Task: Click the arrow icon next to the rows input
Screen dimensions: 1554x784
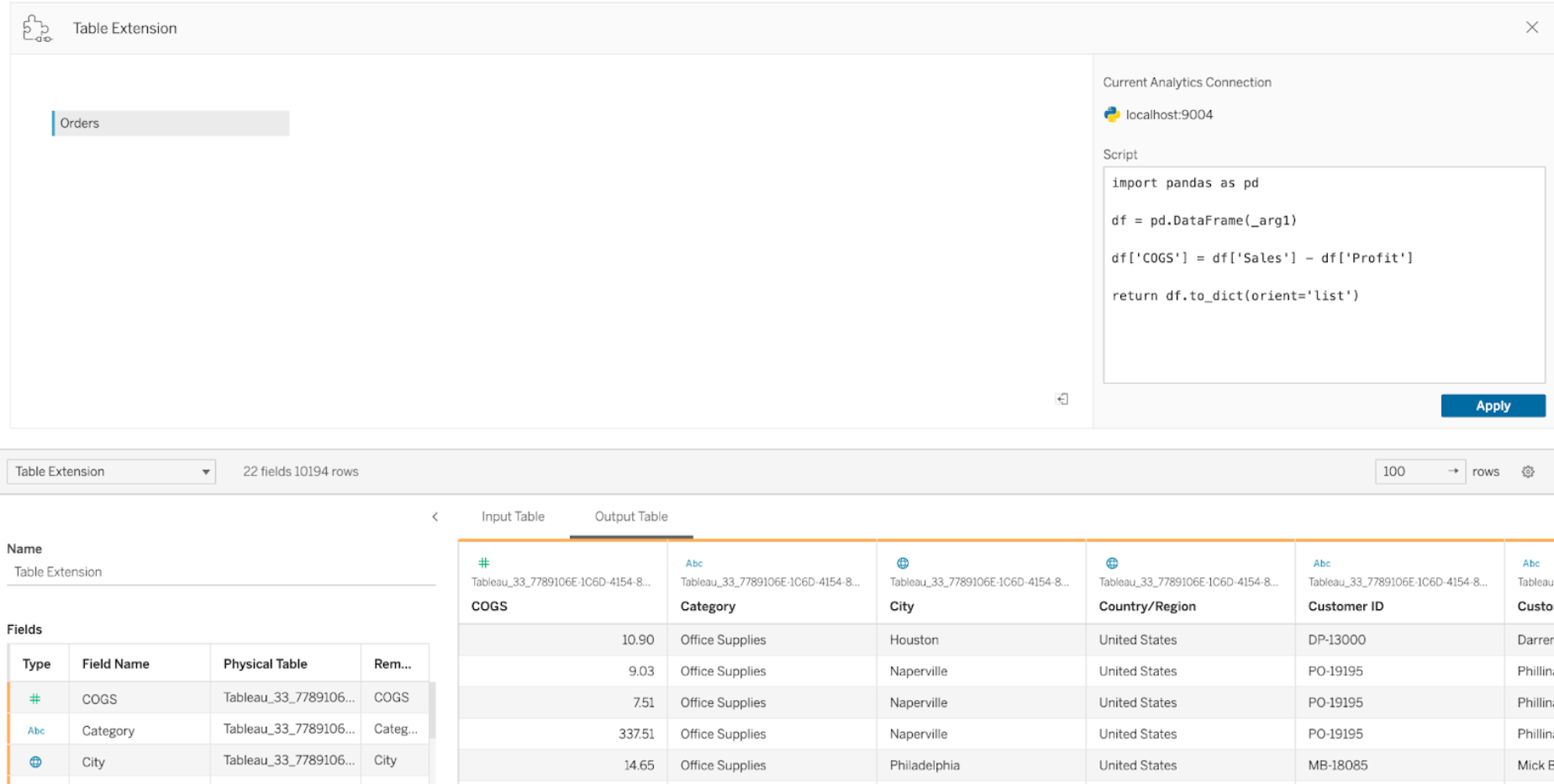Action: click(1454, 471)
